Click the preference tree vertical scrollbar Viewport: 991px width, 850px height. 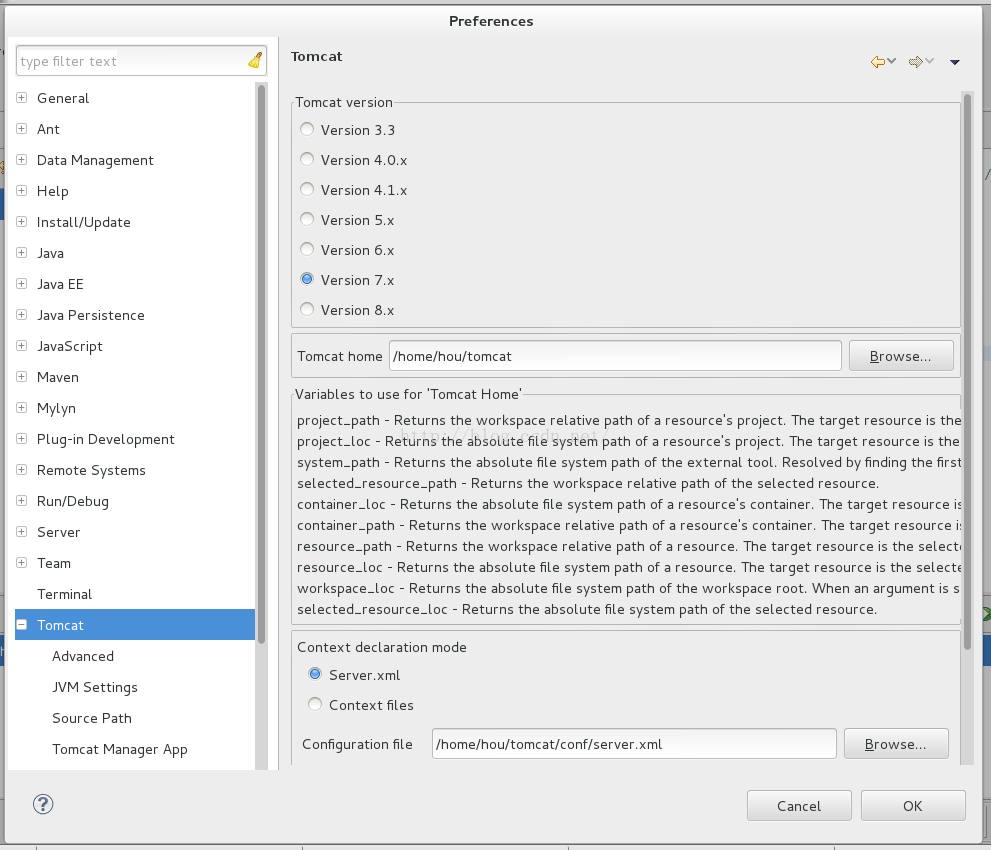pyautogui.click(x=261, y=363)
